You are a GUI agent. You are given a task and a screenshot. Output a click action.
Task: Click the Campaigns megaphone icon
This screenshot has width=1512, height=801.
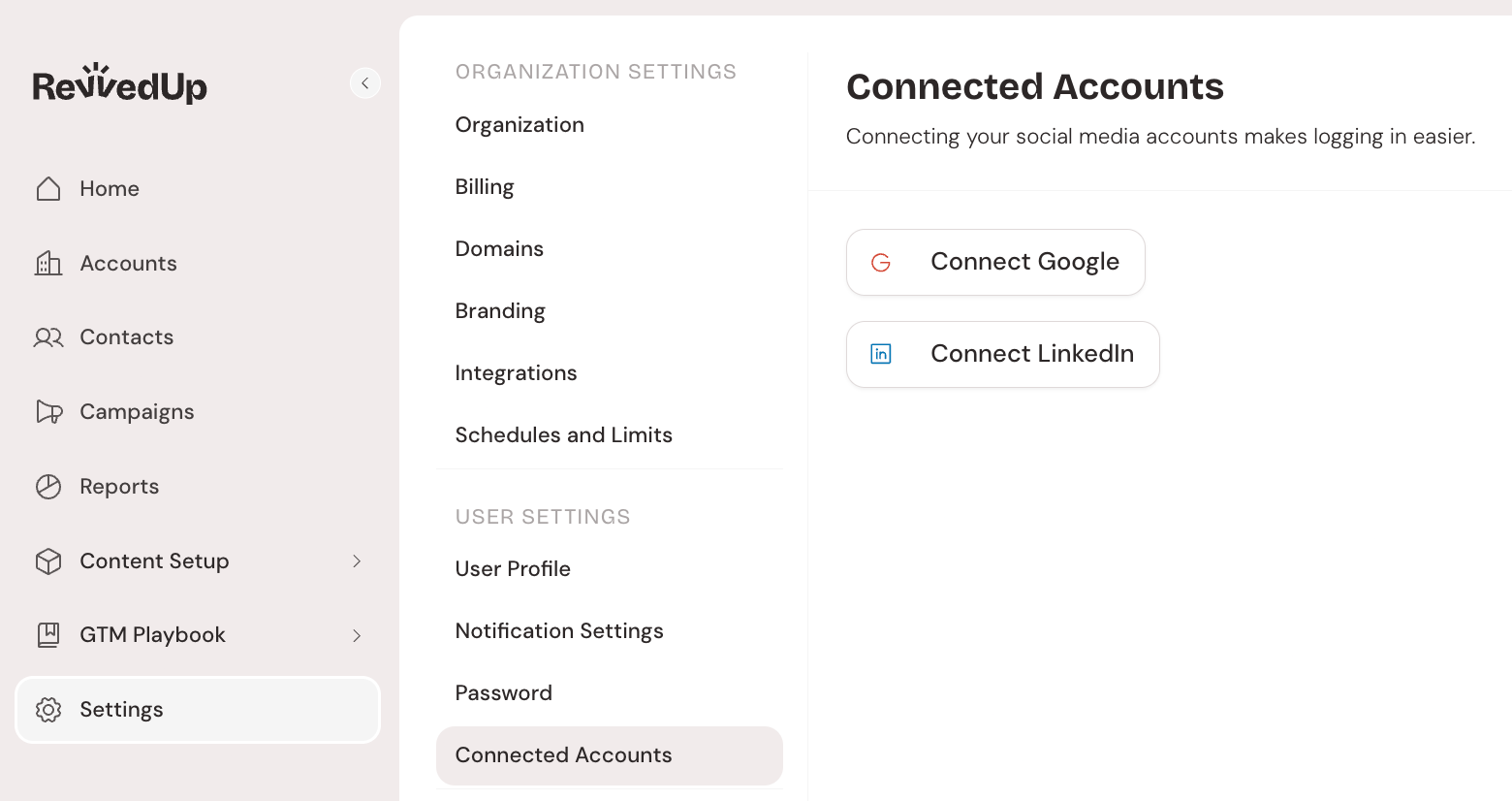click(x=48, y=412)
